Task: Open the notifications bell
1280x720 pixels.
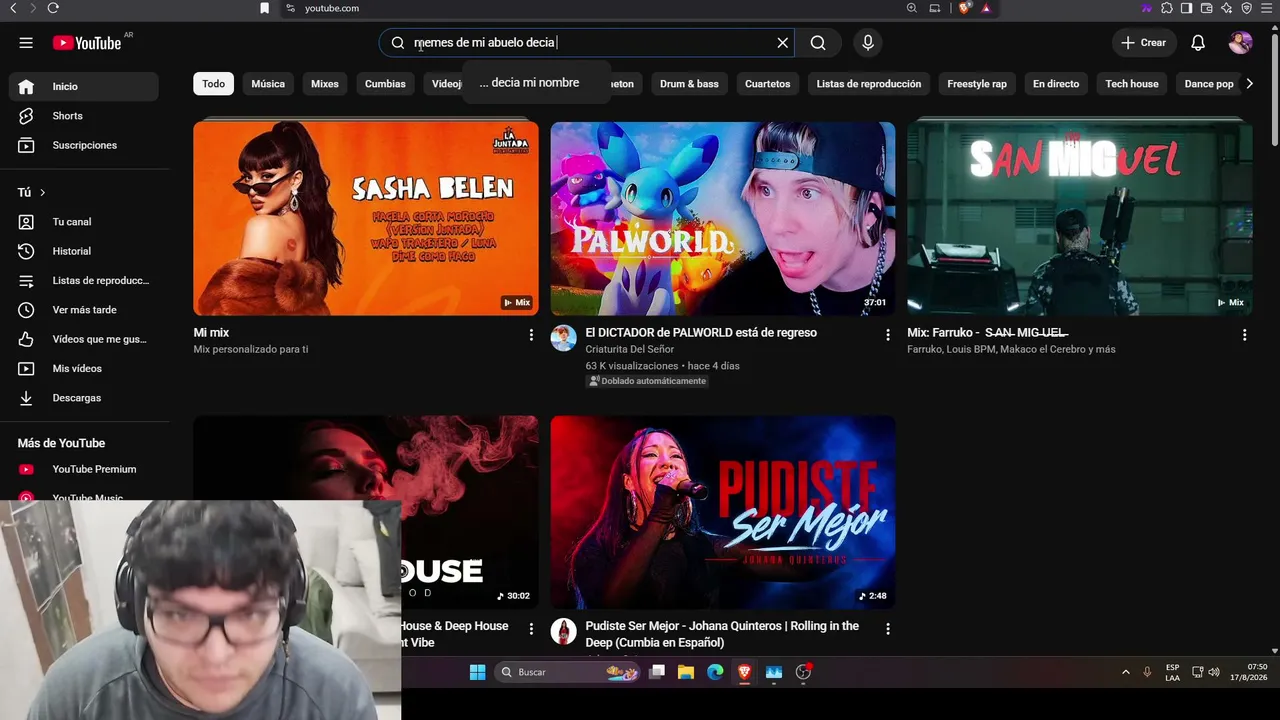Action: point(1198,43)
